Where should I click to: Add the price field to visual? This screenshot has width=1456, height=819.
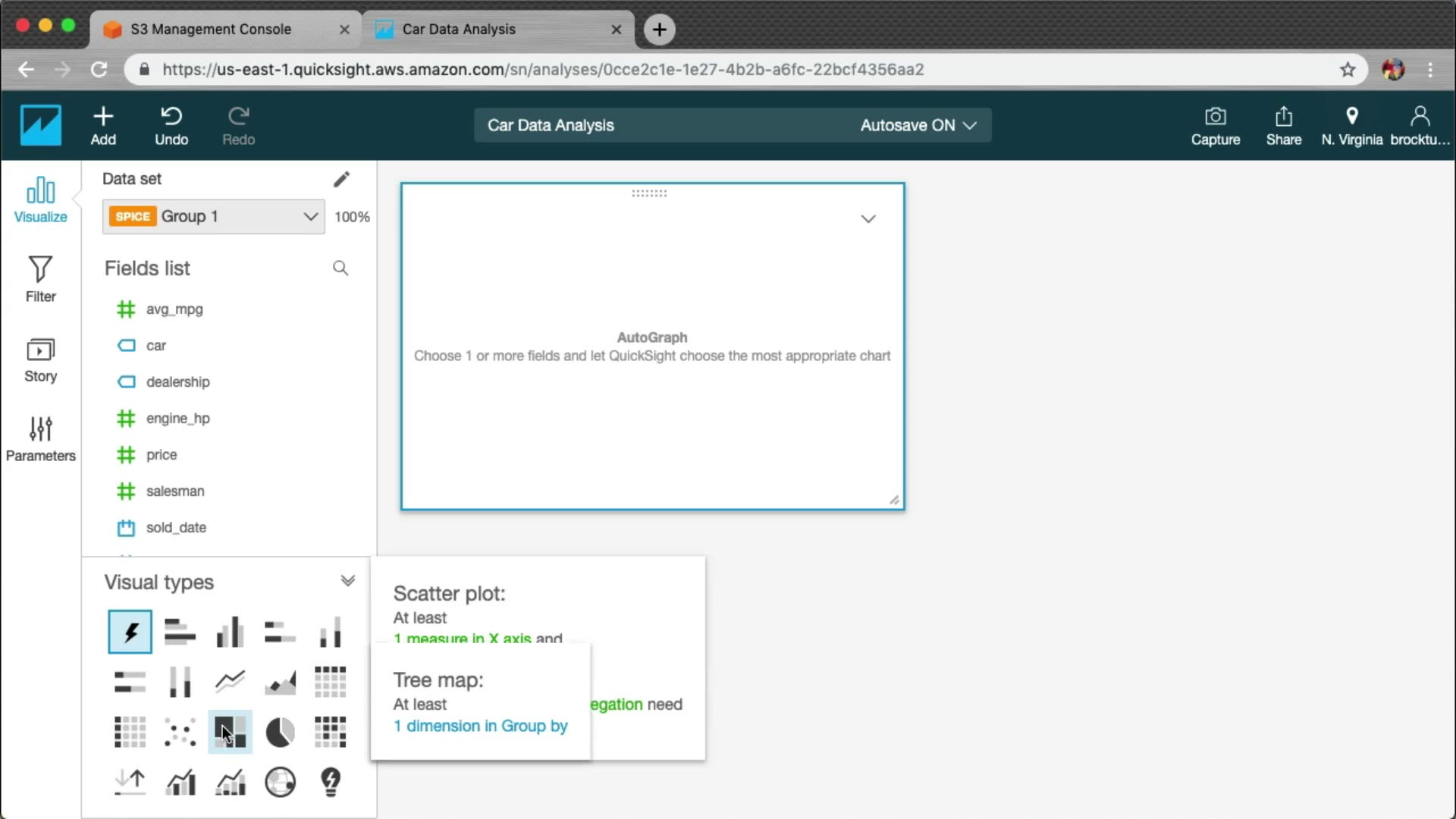point(162,455)
